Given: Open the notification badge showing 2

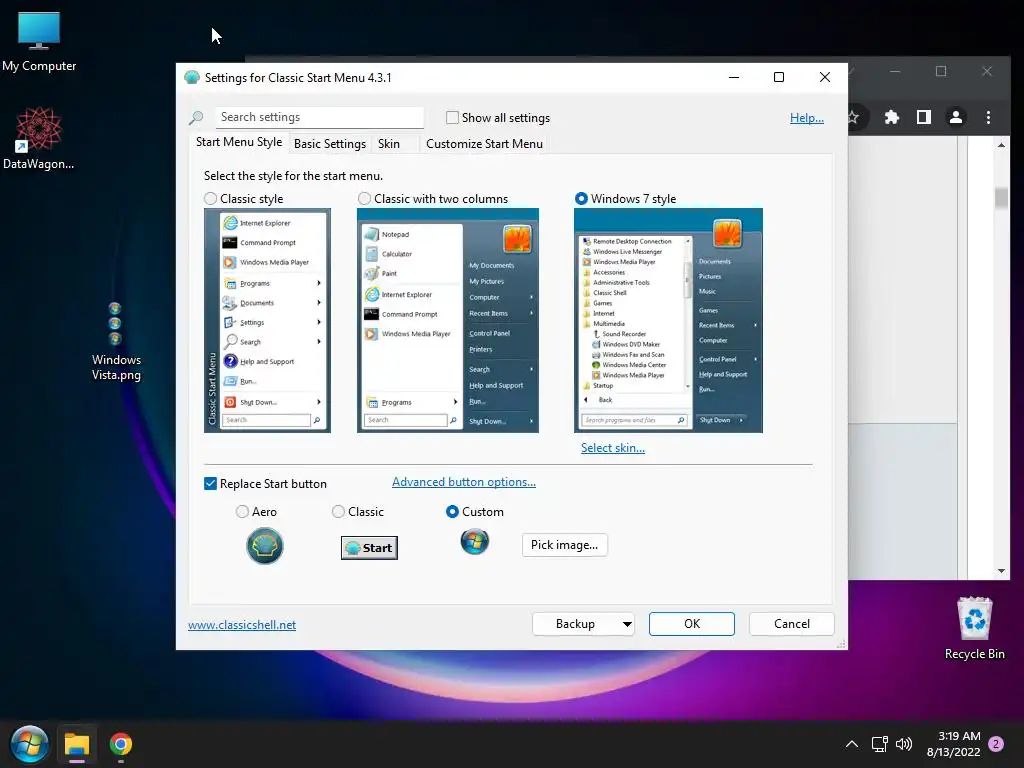Looking at the screenshot, I should pos(996,744).
